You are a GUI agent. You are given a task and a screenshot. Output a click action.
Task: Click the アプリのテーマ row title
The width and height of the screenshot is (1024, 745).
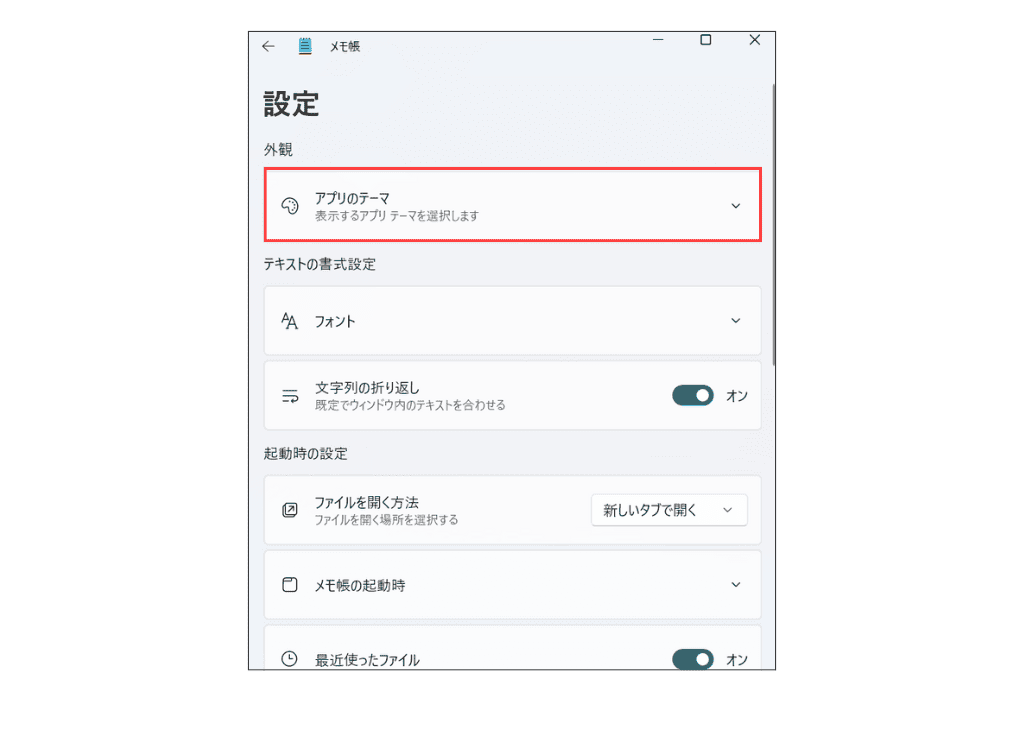click(352, 198)
